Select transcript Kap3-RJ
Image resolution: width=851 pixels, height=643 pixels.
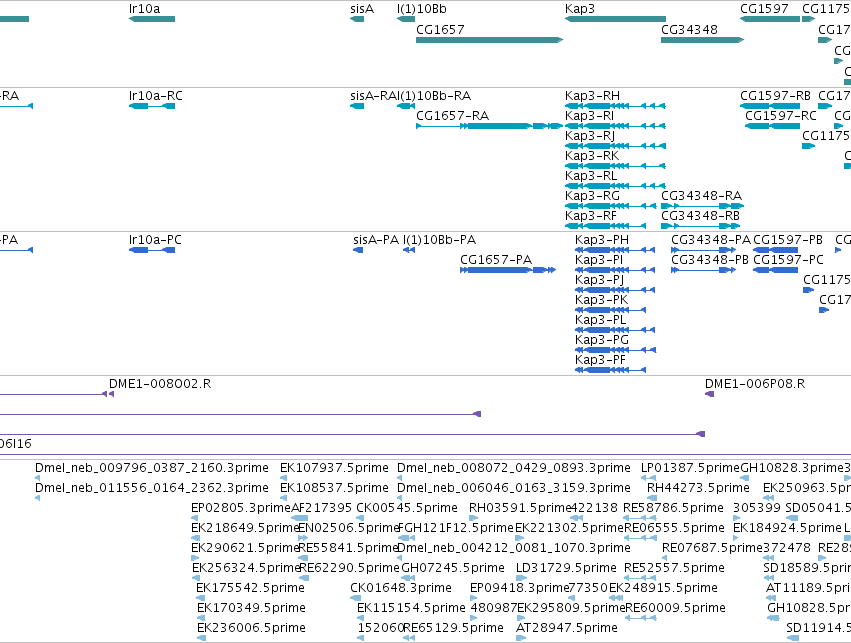click(615, 146)
